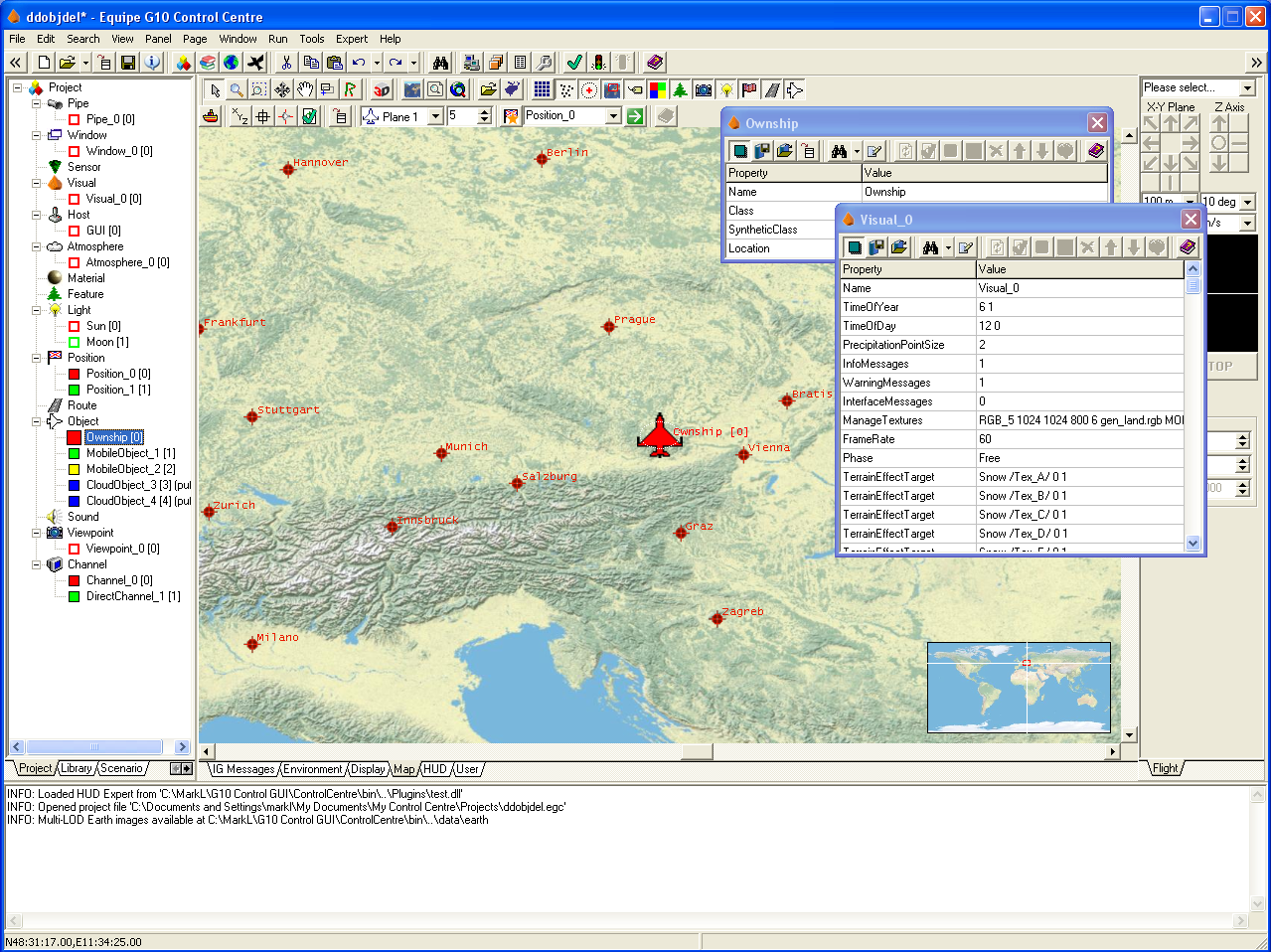Open the Expert menu
Screen dimensions: 1271x952
point(351,39)
